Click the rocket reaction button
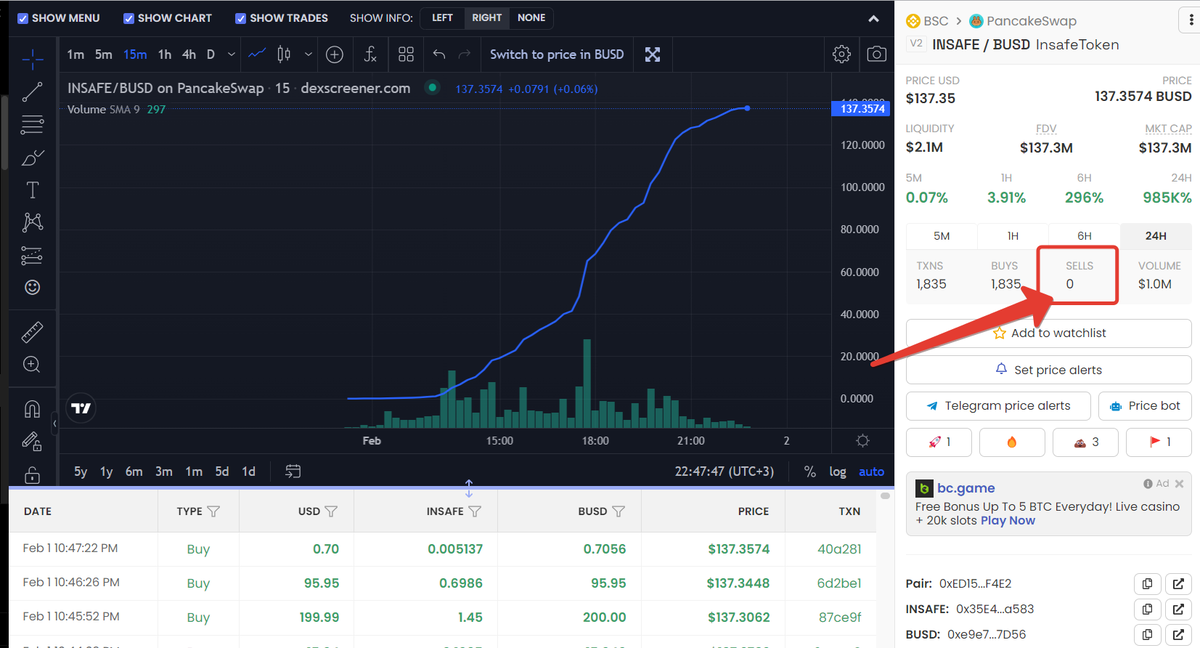The width and height of the screenshot is (1200, 648). 938,442
